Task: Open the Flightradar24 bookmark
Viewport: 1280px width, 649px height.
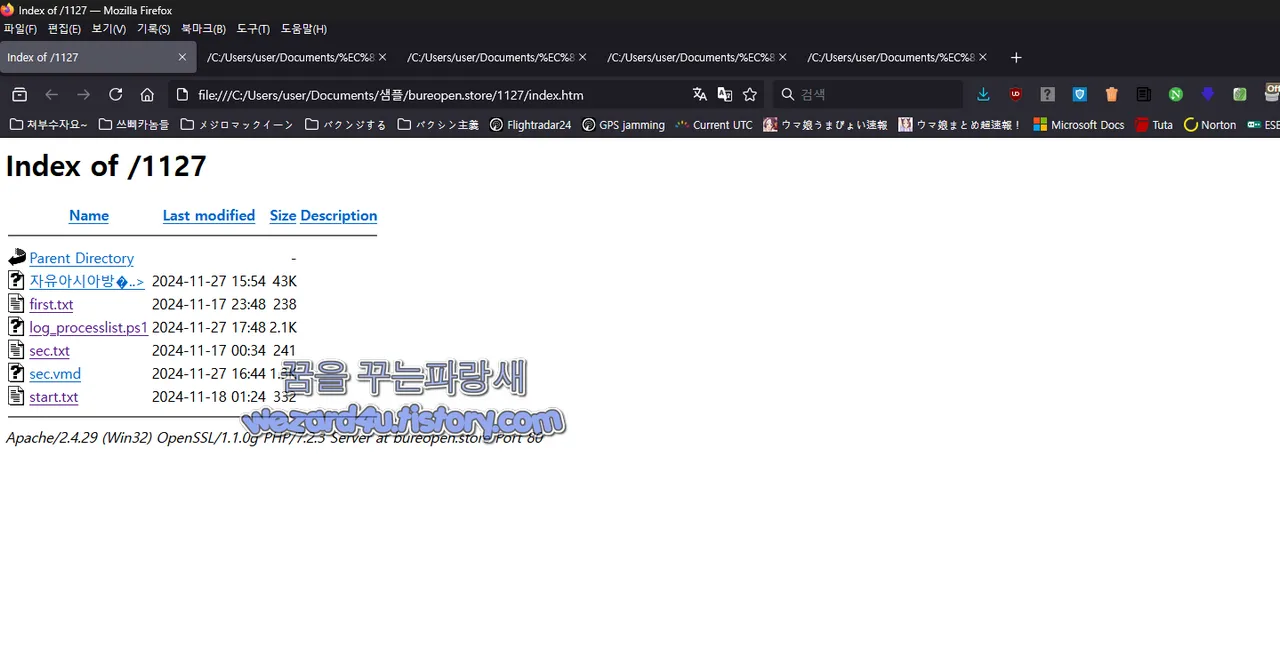Action: coord(530,125)
